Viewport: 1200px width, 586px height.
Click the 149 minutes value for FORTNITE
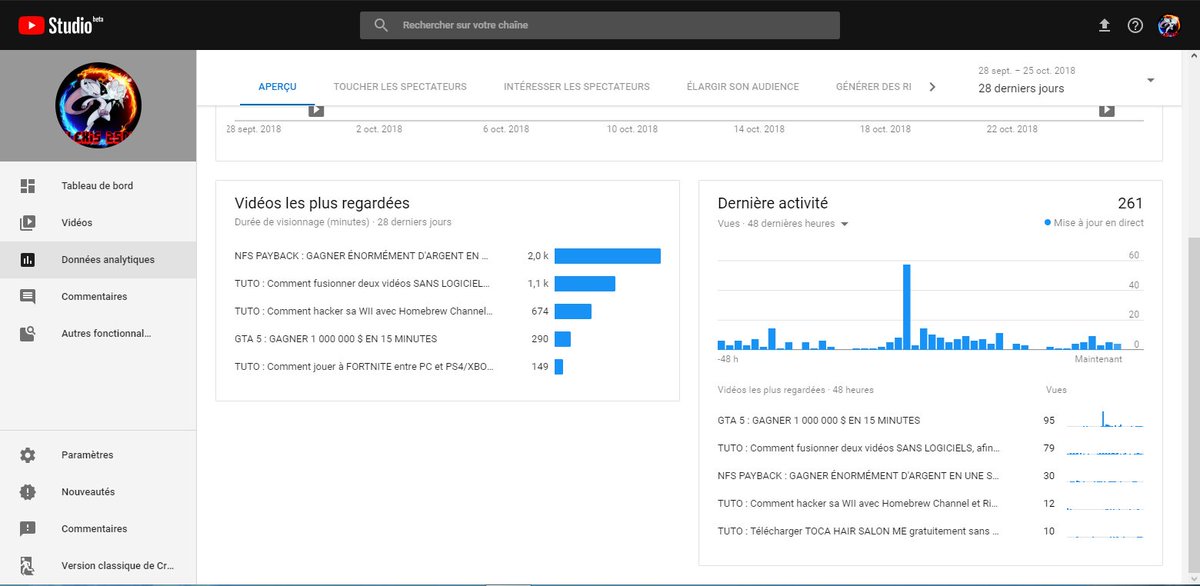540,367
